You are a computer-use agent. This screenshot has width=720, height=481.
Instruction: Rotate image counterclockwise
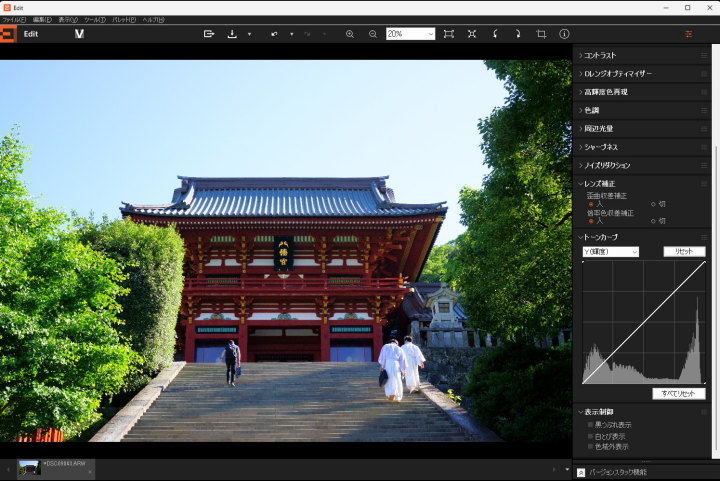495,34
